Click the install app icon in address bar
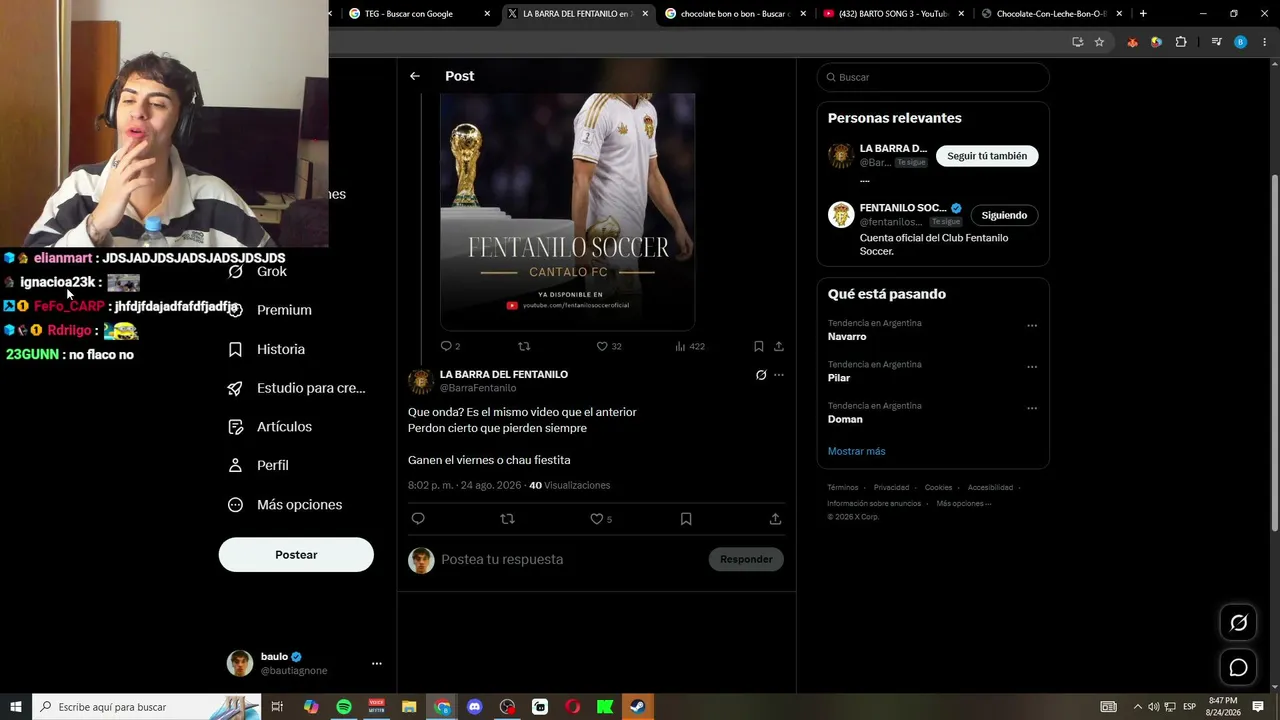Image resolution: width=1280 pixels, height=720 pixels. 1077,42
